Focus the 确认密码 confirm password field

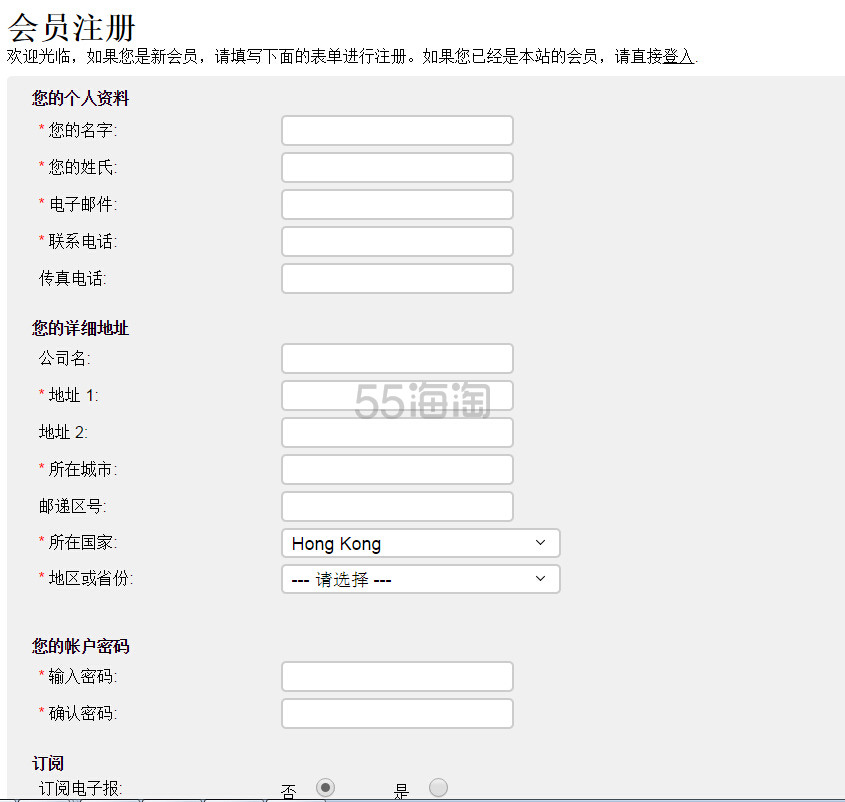pos(397,714)
